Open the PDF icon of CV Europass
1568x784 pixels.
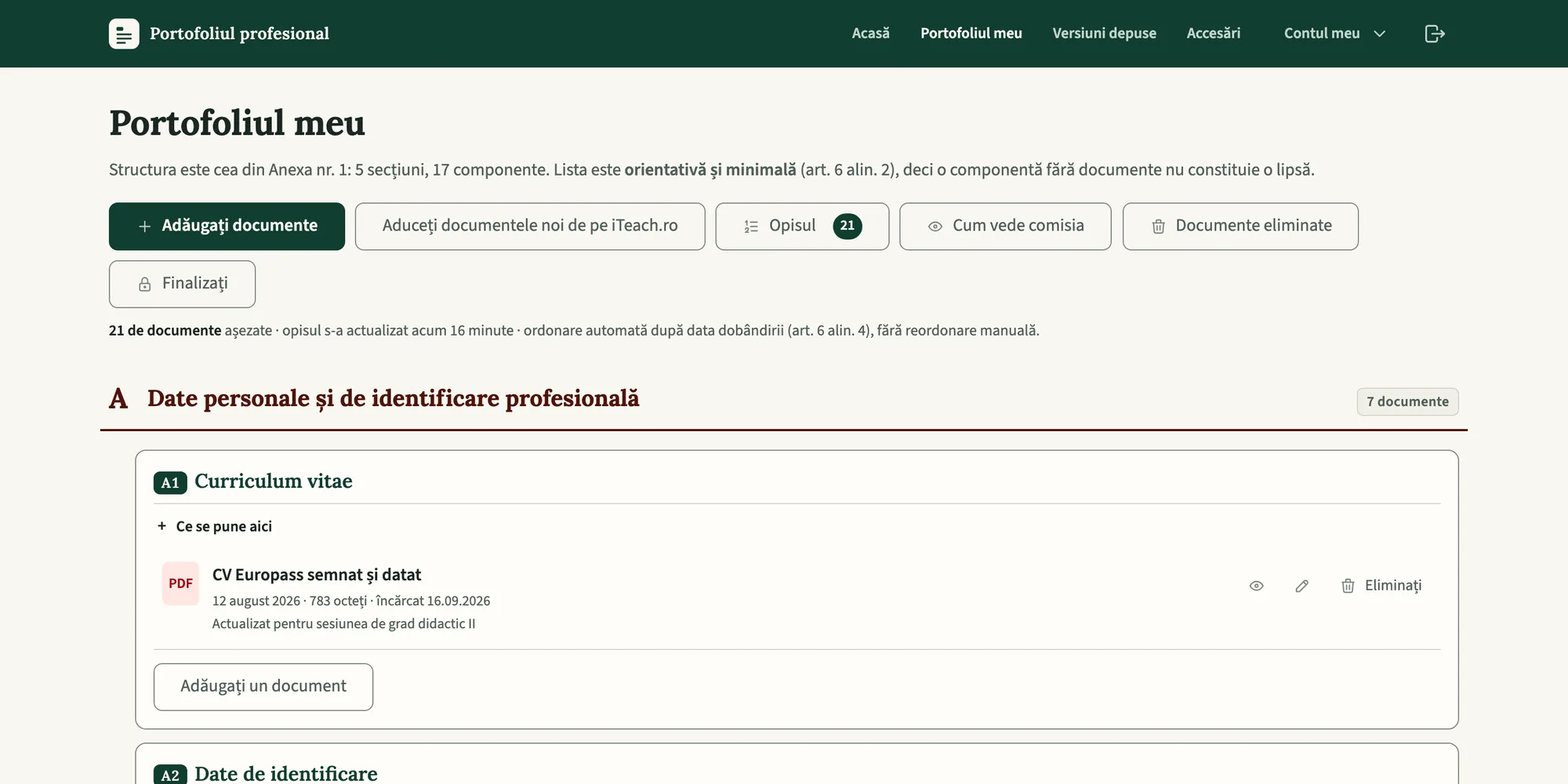point(180,583)
